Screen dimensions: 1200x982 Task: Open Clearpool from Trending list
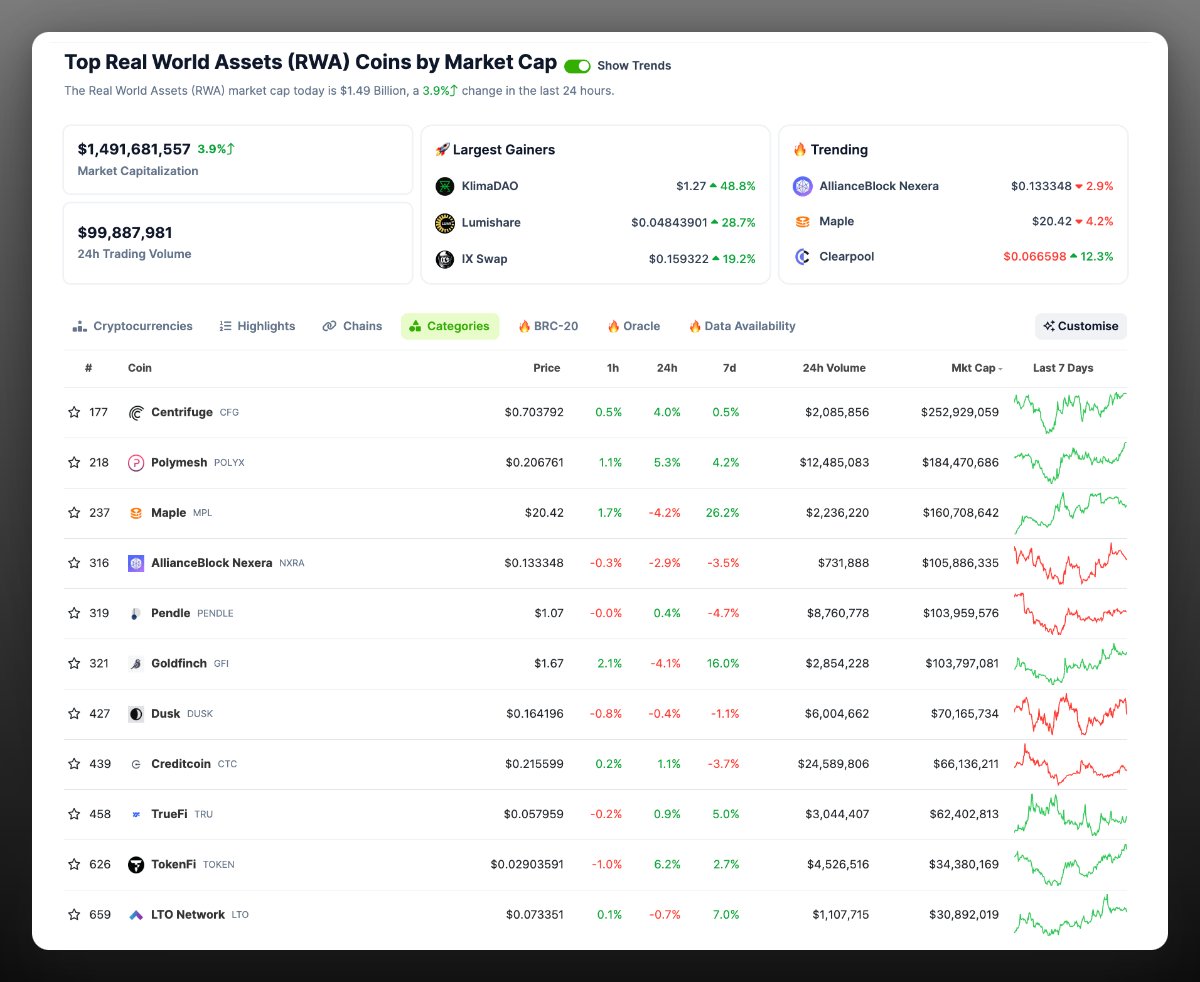click(x=847, y=257)
